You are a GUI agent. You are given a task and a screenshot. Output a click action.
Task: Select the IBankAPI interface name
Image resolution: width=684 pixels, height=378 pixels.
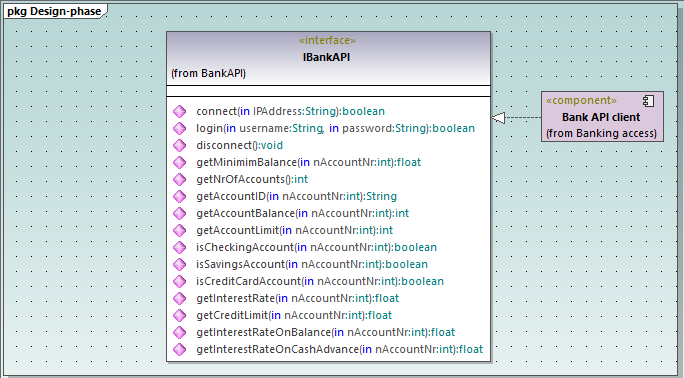(x=326, y=57)
